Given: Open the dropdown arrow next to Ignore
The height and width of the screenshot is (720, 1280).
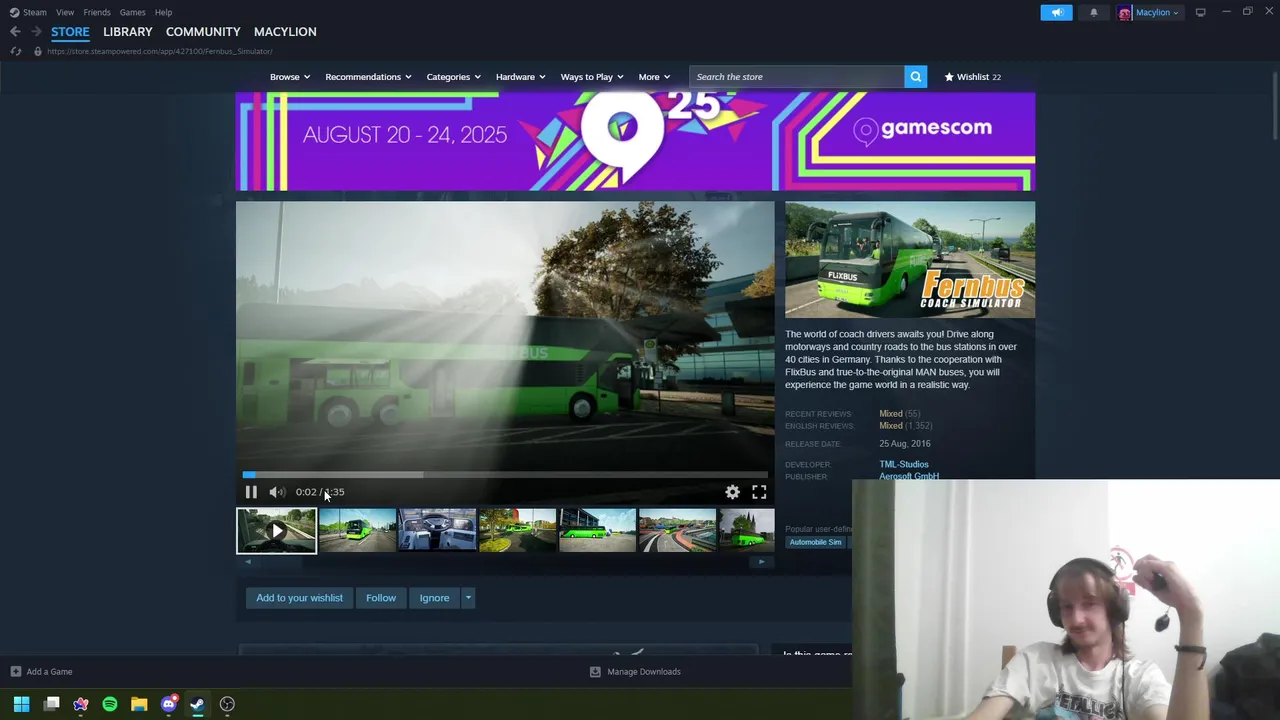Looking at the screenshot, I should click(468, 598).
